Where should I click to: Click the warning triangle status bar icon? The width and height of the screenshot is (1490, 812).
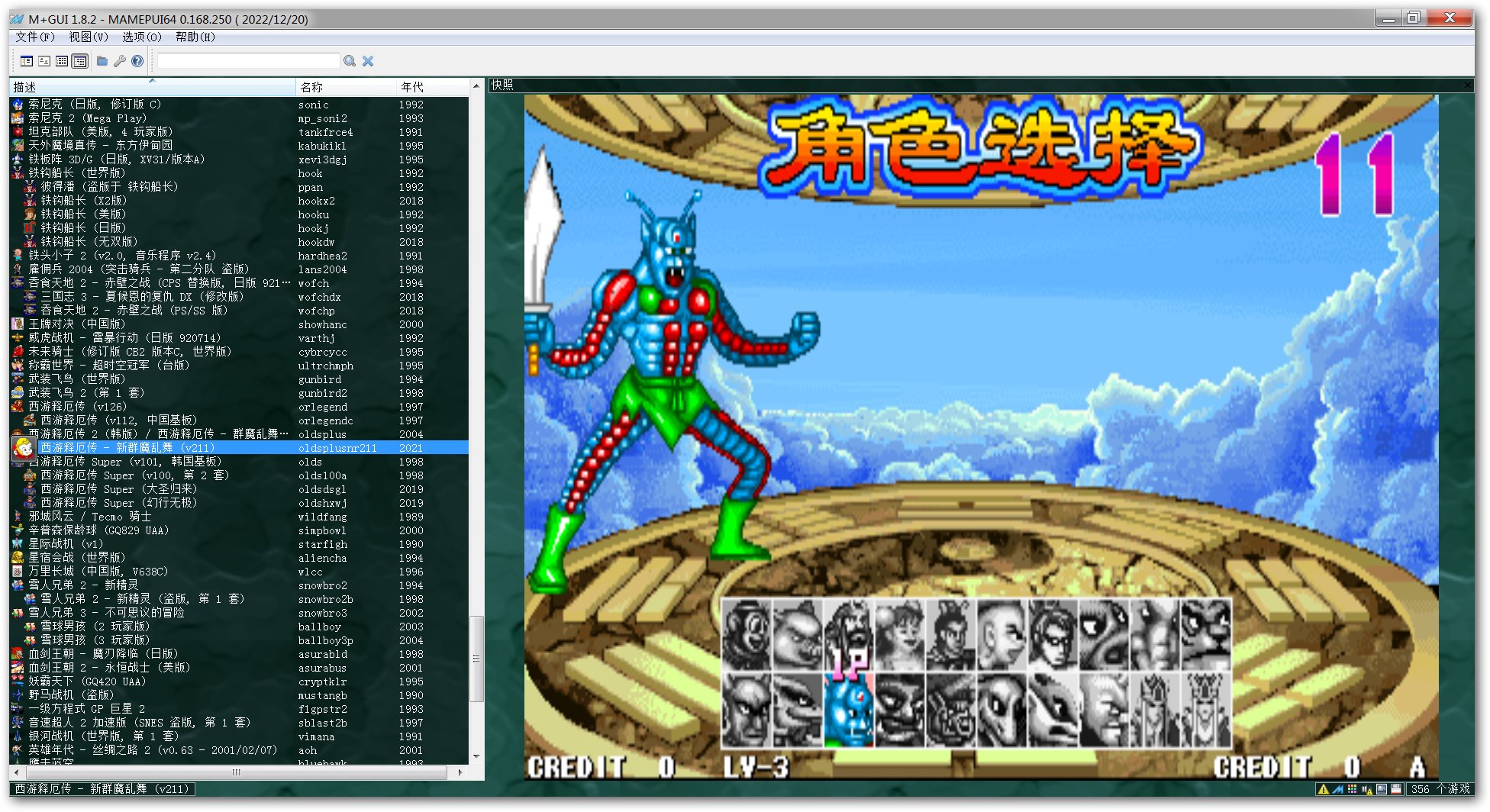coord(1324,789)
